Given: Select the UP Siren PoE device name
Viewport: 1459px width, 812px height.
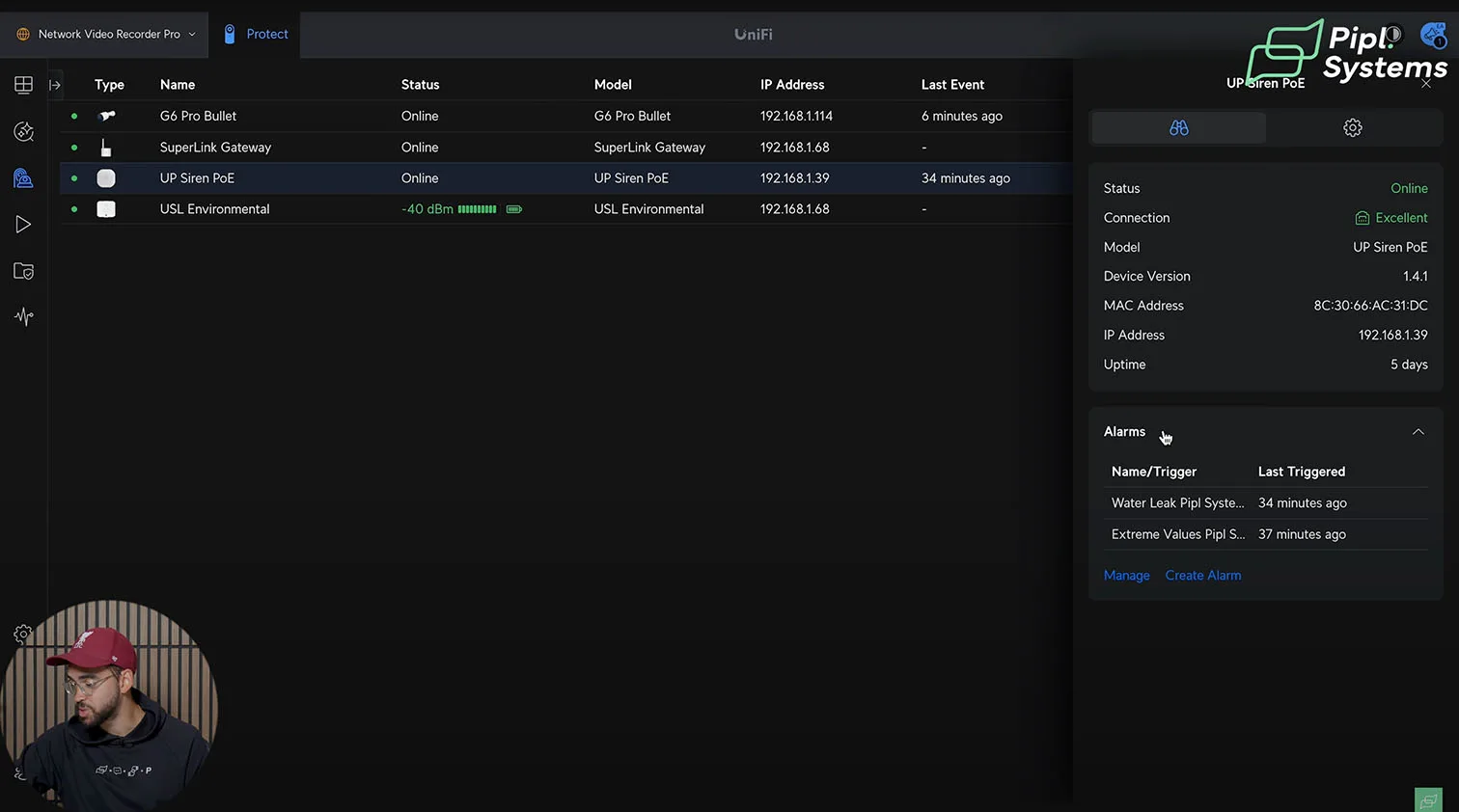Looking at the screenshot, I should tap(197, 178).
